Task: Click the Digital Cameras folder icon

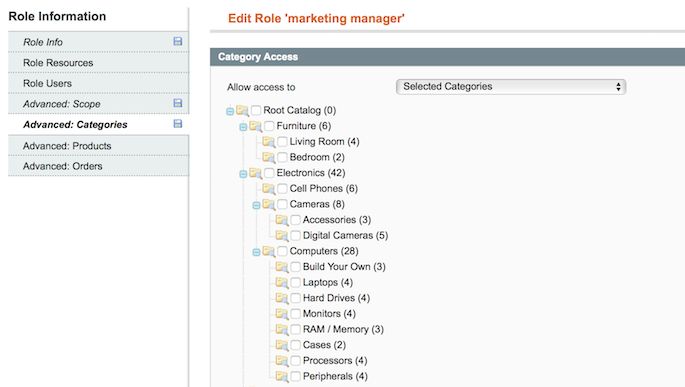Action: [x=282, y=236]
